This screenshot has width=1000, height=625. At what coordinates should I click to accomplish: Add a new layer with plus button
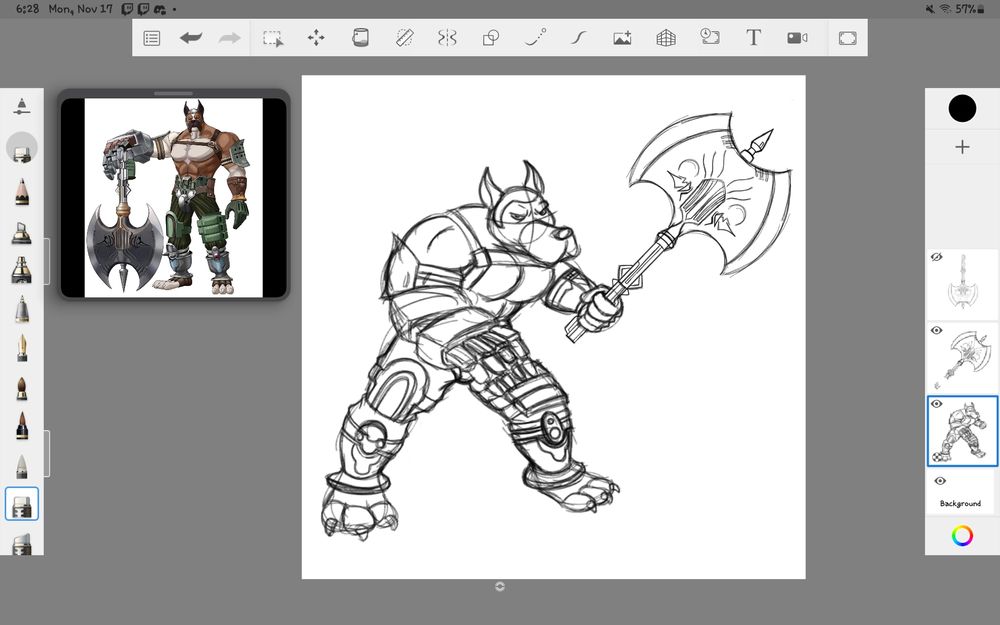(962, 147)
